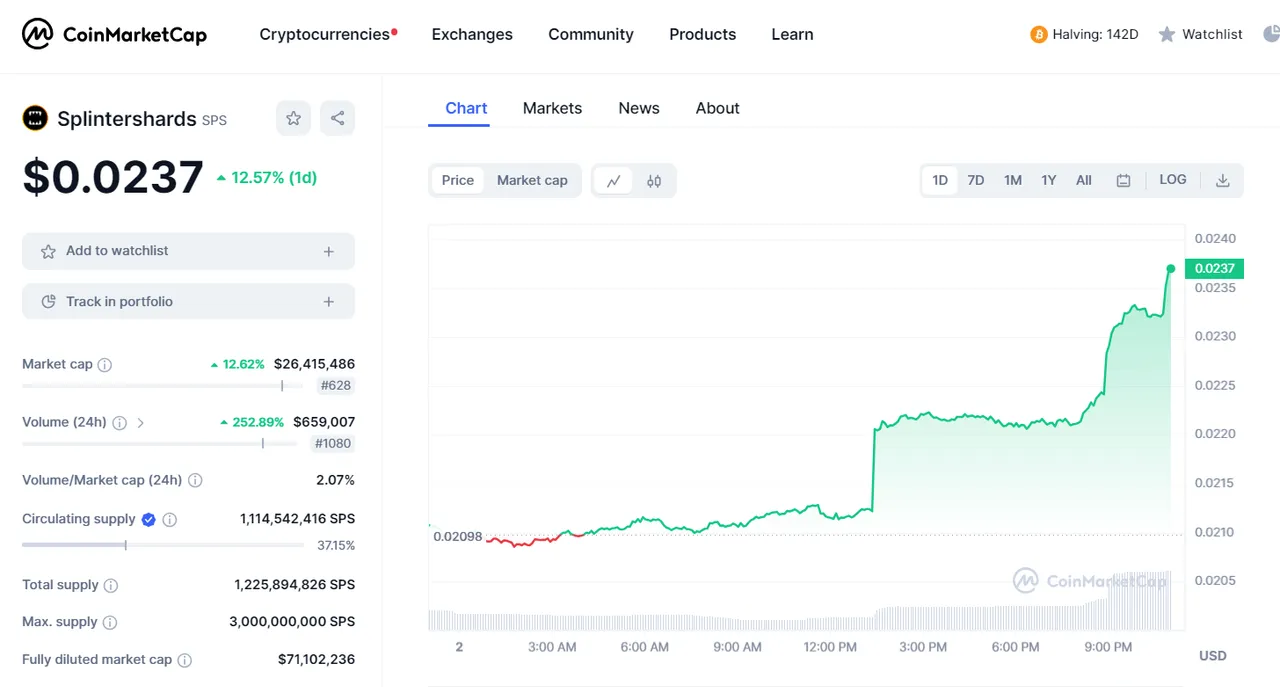This screenshot has height=687, width=1280.
Task: Open the info icon beside Circulating supply
Action: (170, 520)
